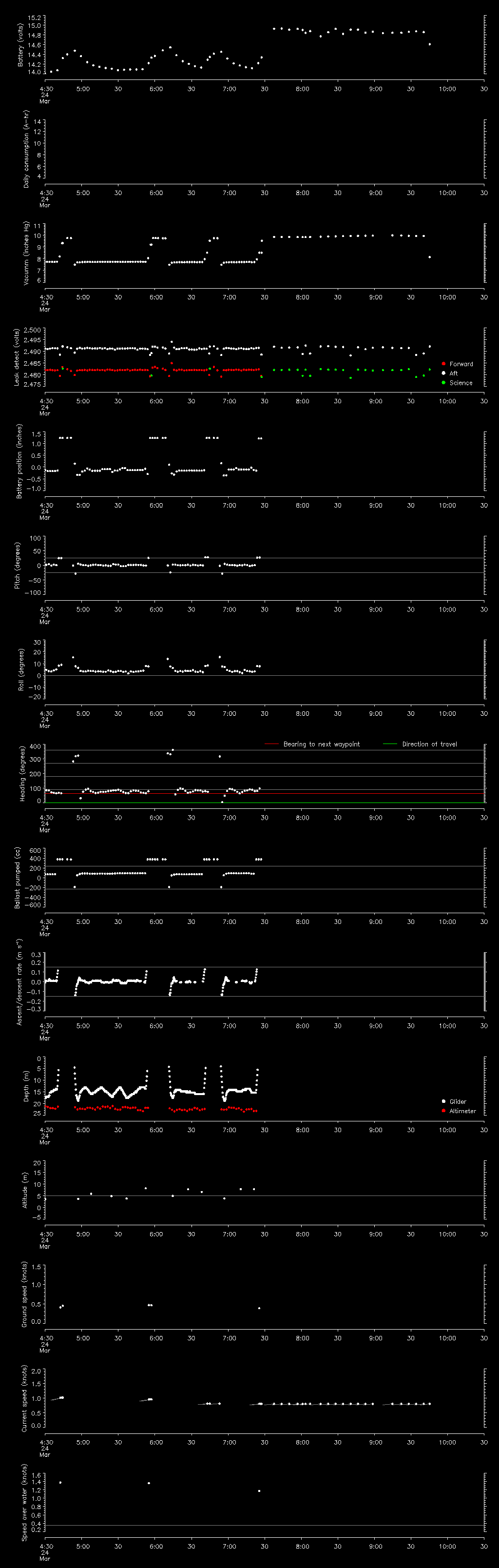Click the "5:00" time label under Speed over water plot
The image size is (499, 1568).
(83, 1546)
